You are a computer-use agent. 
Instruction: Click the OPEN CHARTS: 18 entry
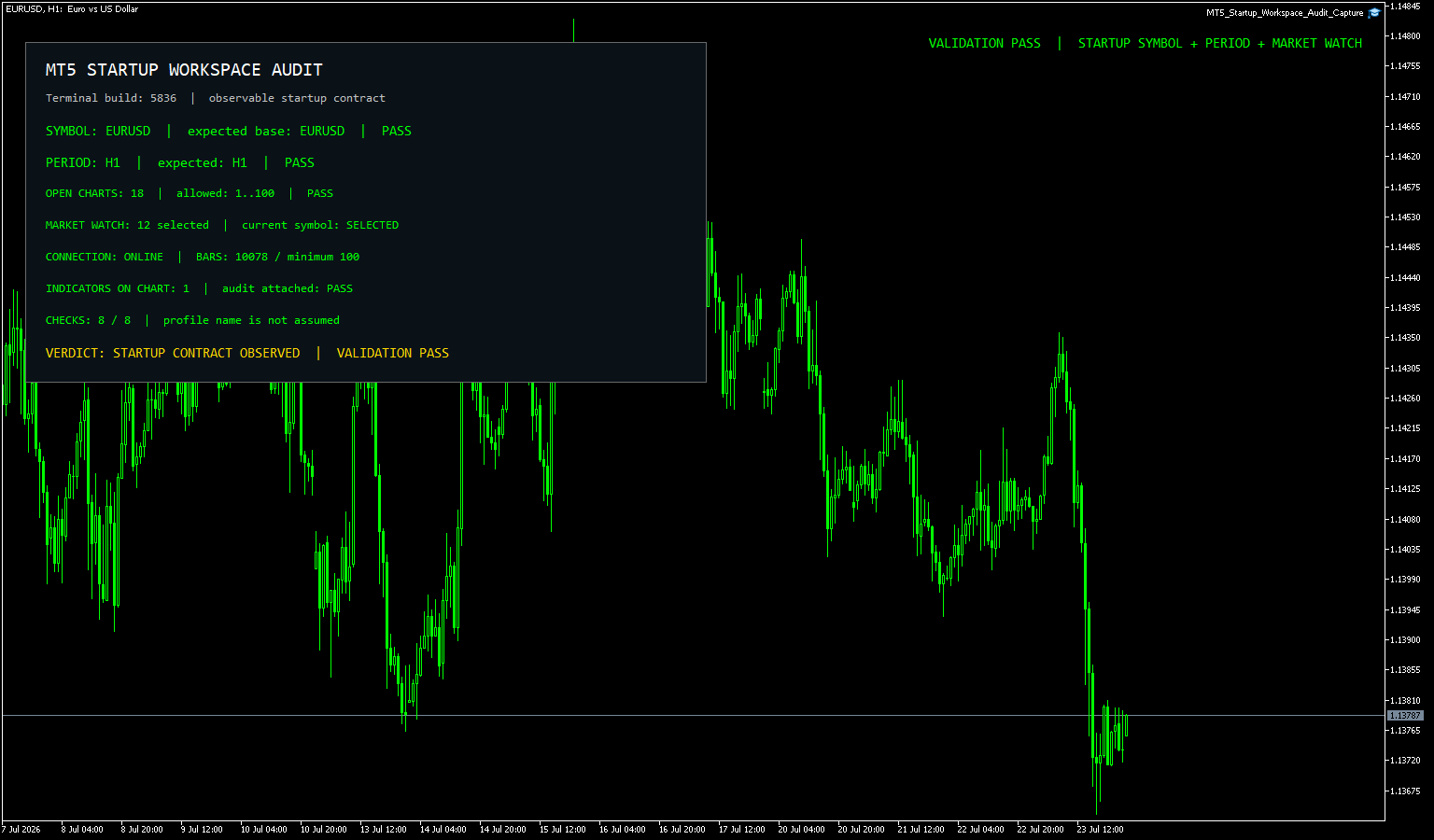pos(94,194)
